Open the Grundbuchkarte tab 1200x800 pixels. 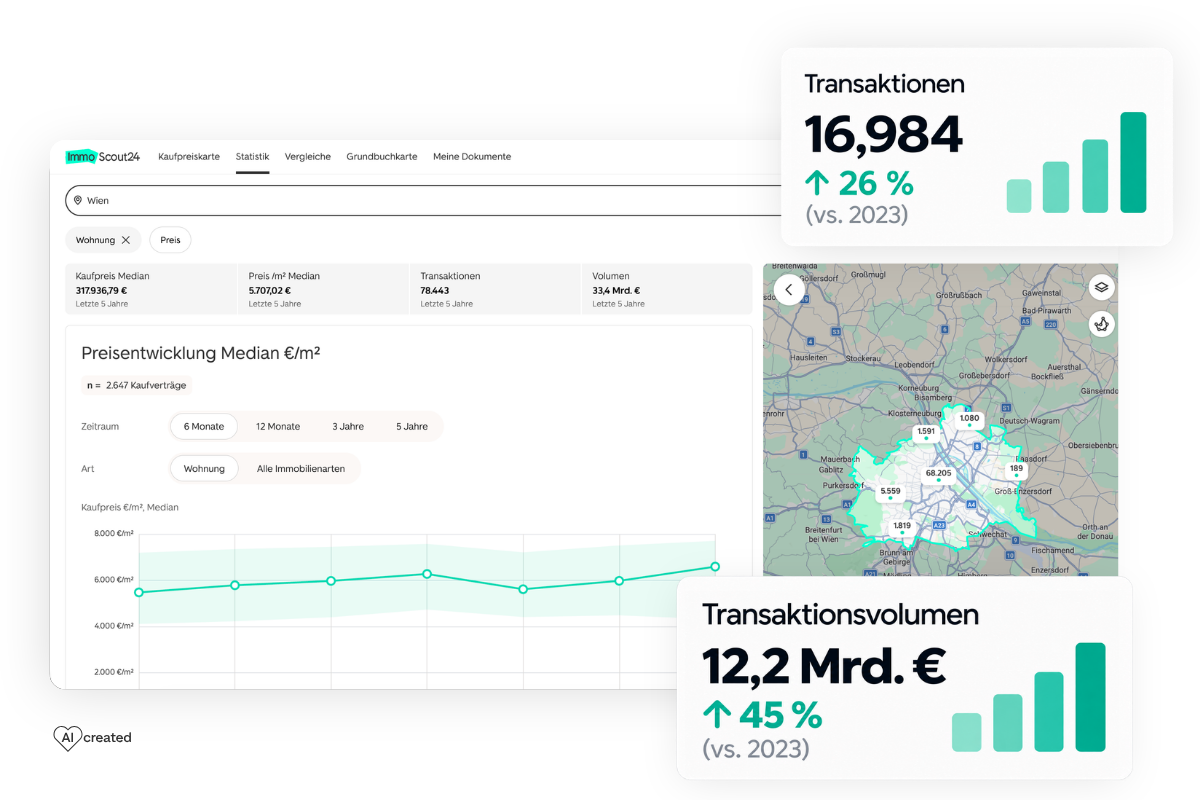382,157
